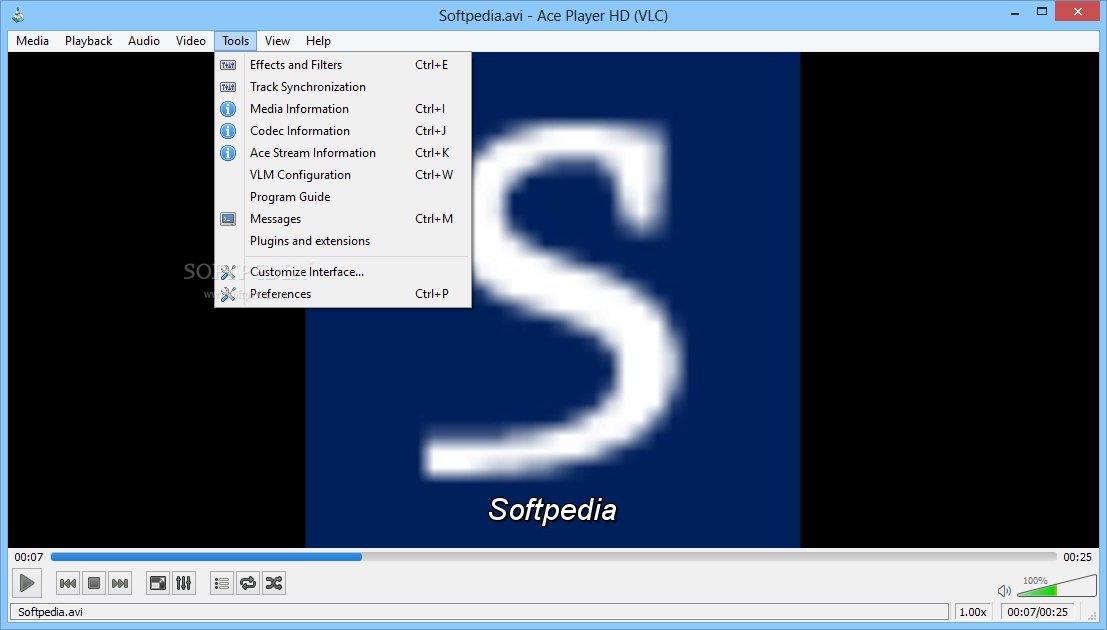The height and width of the screenshot is (630, 1107).
Task: Select Program Guide menu entry
Action: pyautogui.click(x=342, y=197)
